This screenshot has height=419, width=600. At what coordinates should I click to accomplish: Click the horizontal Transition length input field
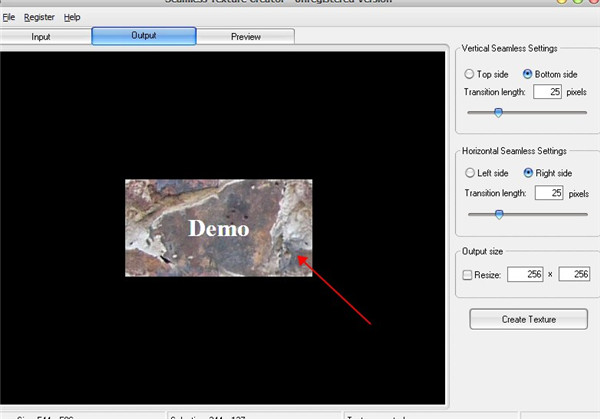pos(549,193)
